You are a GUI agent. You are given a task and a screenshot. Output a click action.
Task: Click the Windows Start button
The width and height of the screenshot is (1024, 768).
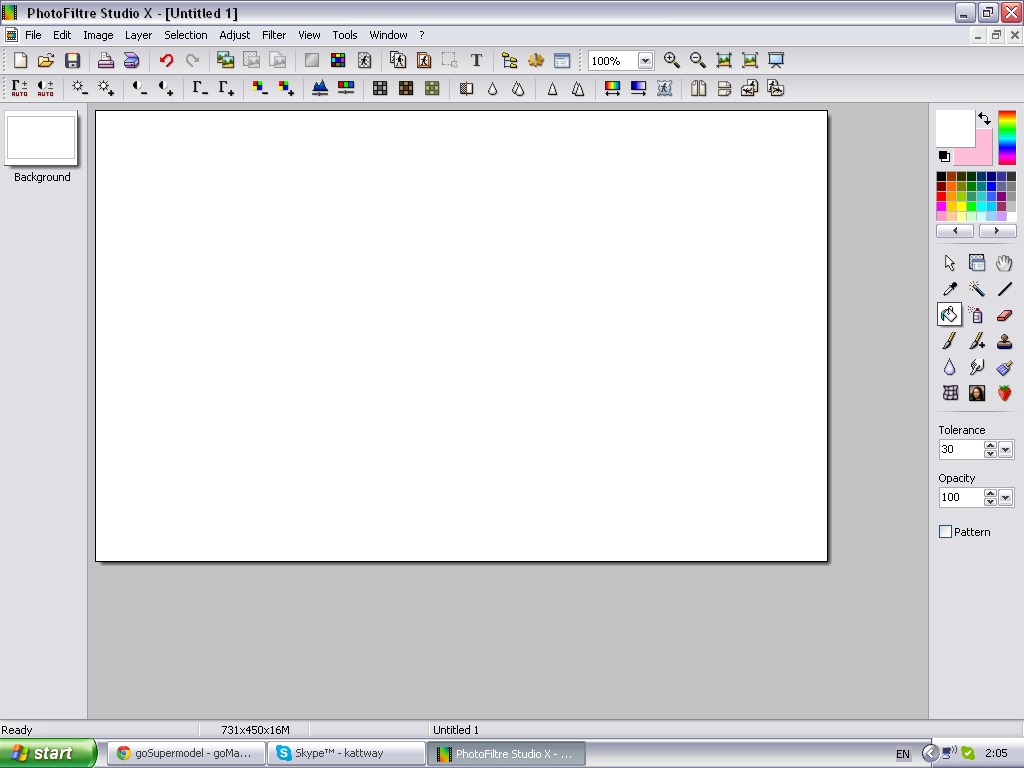(48, 753)
